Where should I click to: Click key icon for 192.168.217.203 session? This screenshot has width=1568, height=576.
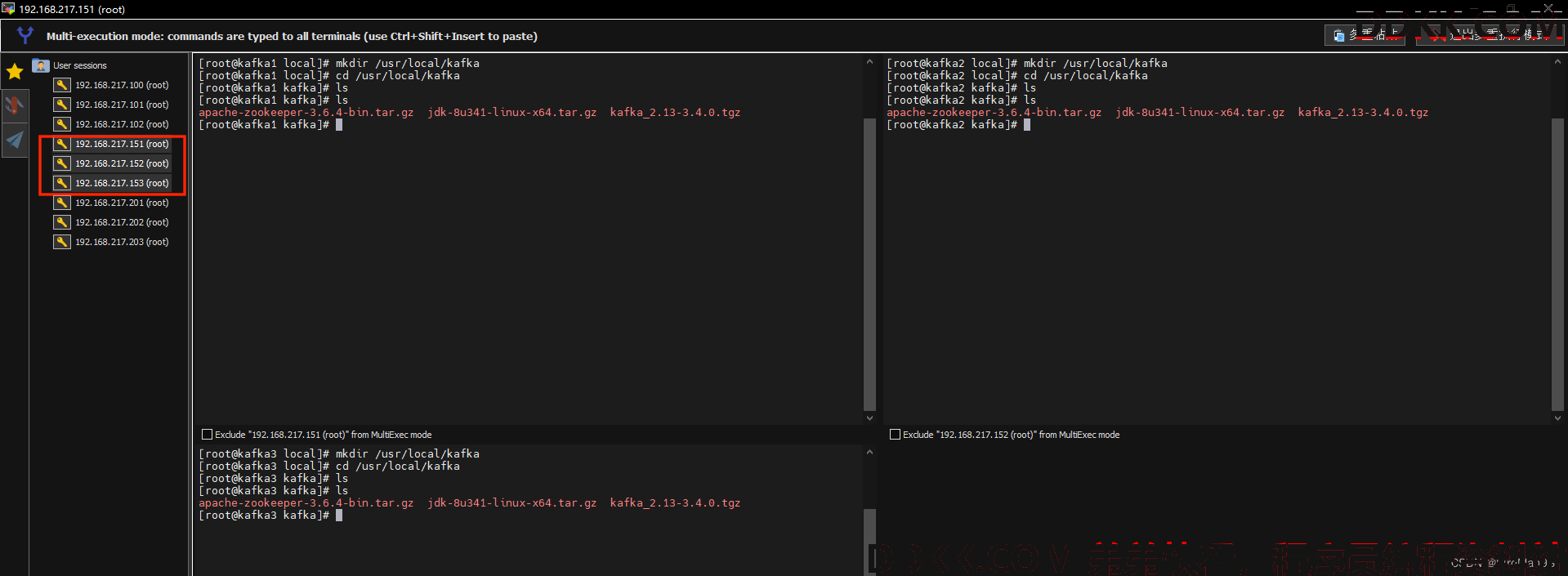pos(62,242)
